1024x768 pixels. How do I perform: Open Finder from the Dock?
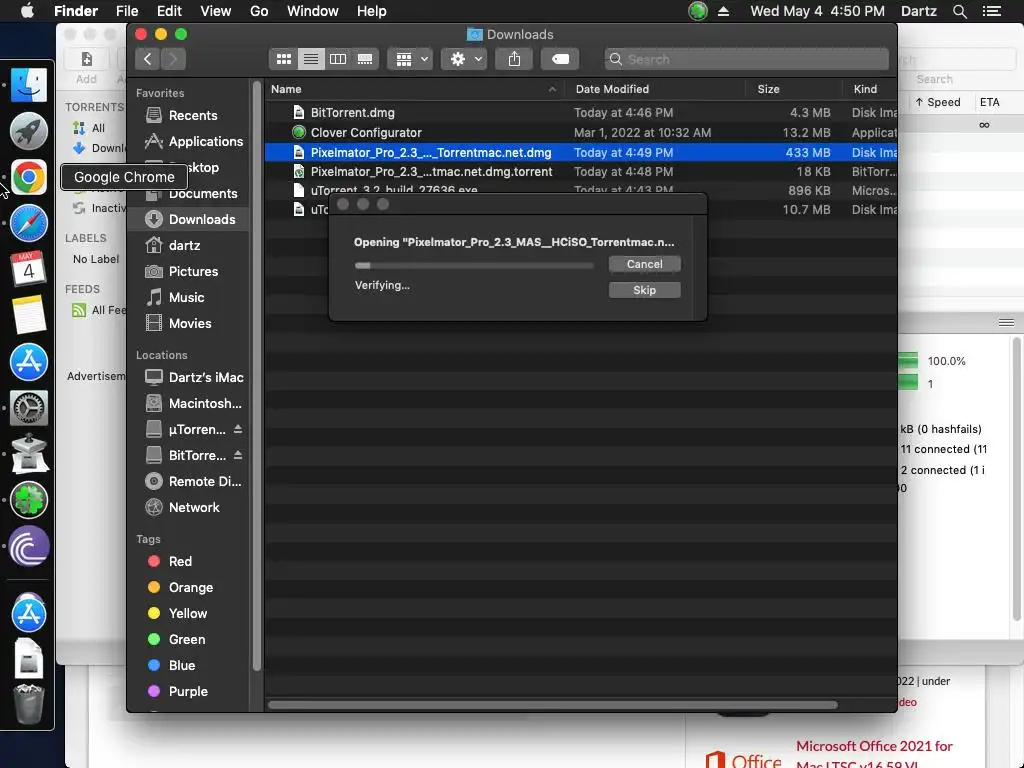tap(28, 85)
